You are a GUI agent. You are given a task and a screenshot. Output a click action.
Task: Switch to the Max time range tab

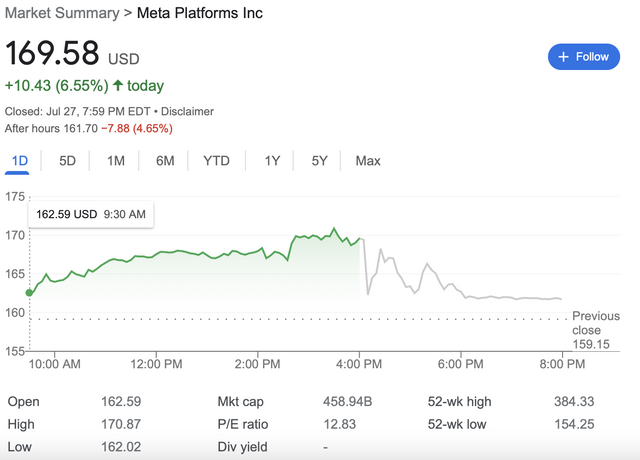pyautogui.click(x=368, y=161)
